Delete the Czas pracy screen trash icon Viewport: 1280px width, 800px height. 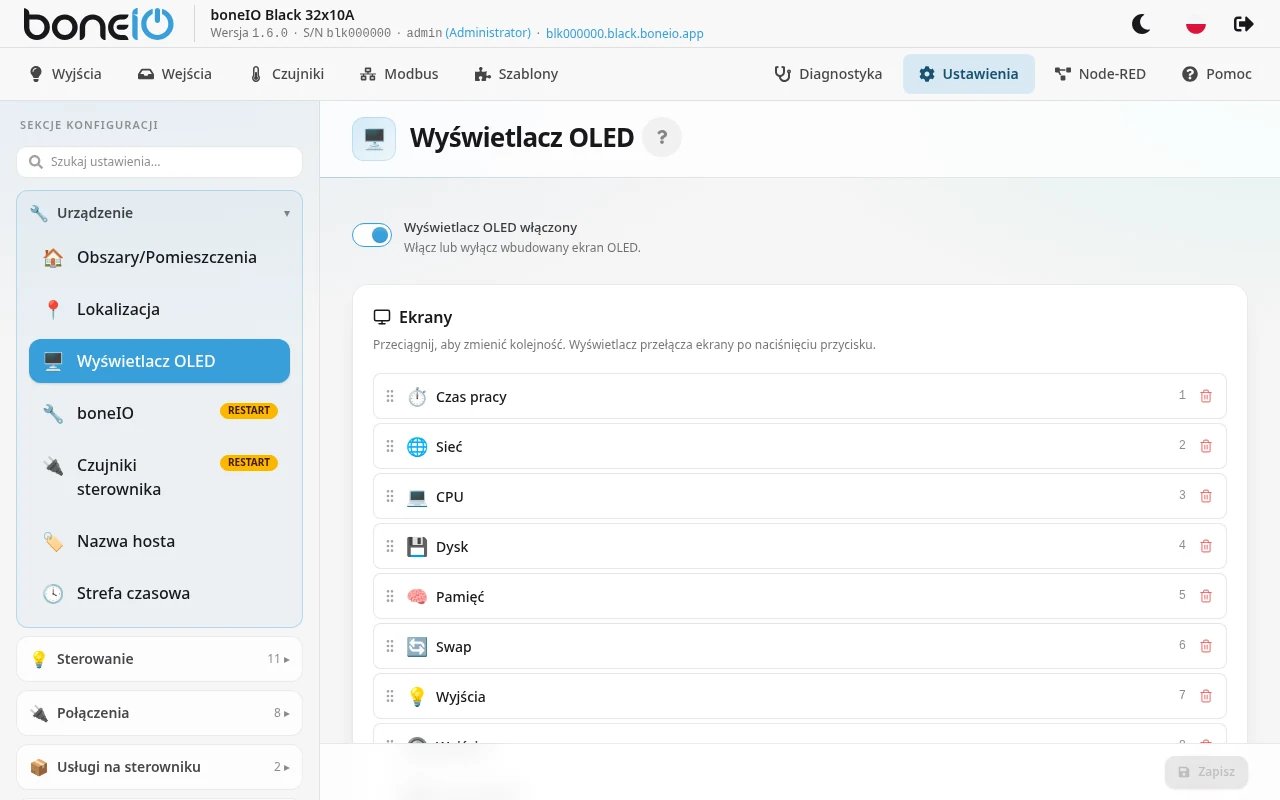[1206, 396]
